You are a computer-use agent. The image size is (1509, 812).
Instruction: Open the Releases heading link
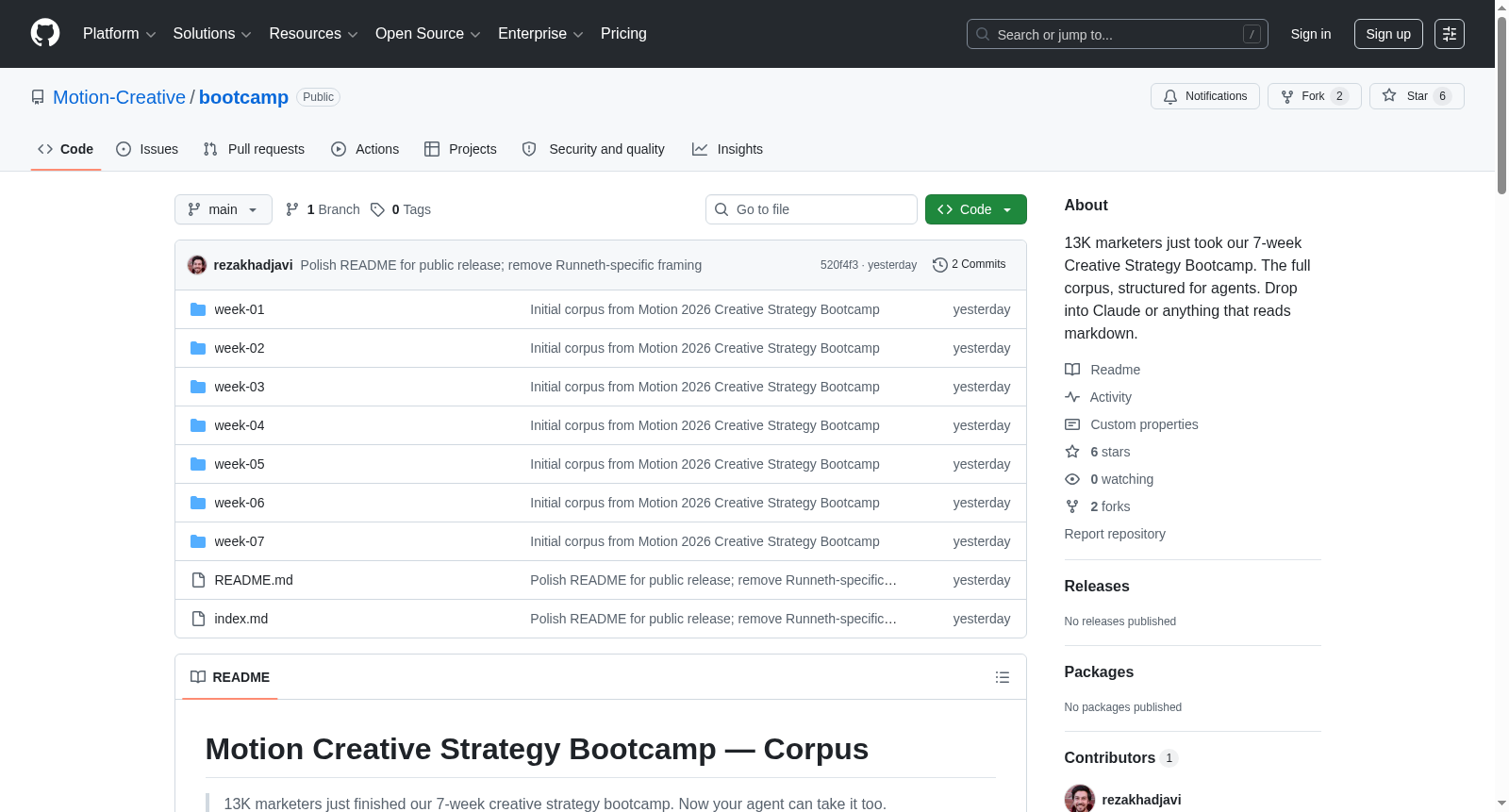(1097, 586)
